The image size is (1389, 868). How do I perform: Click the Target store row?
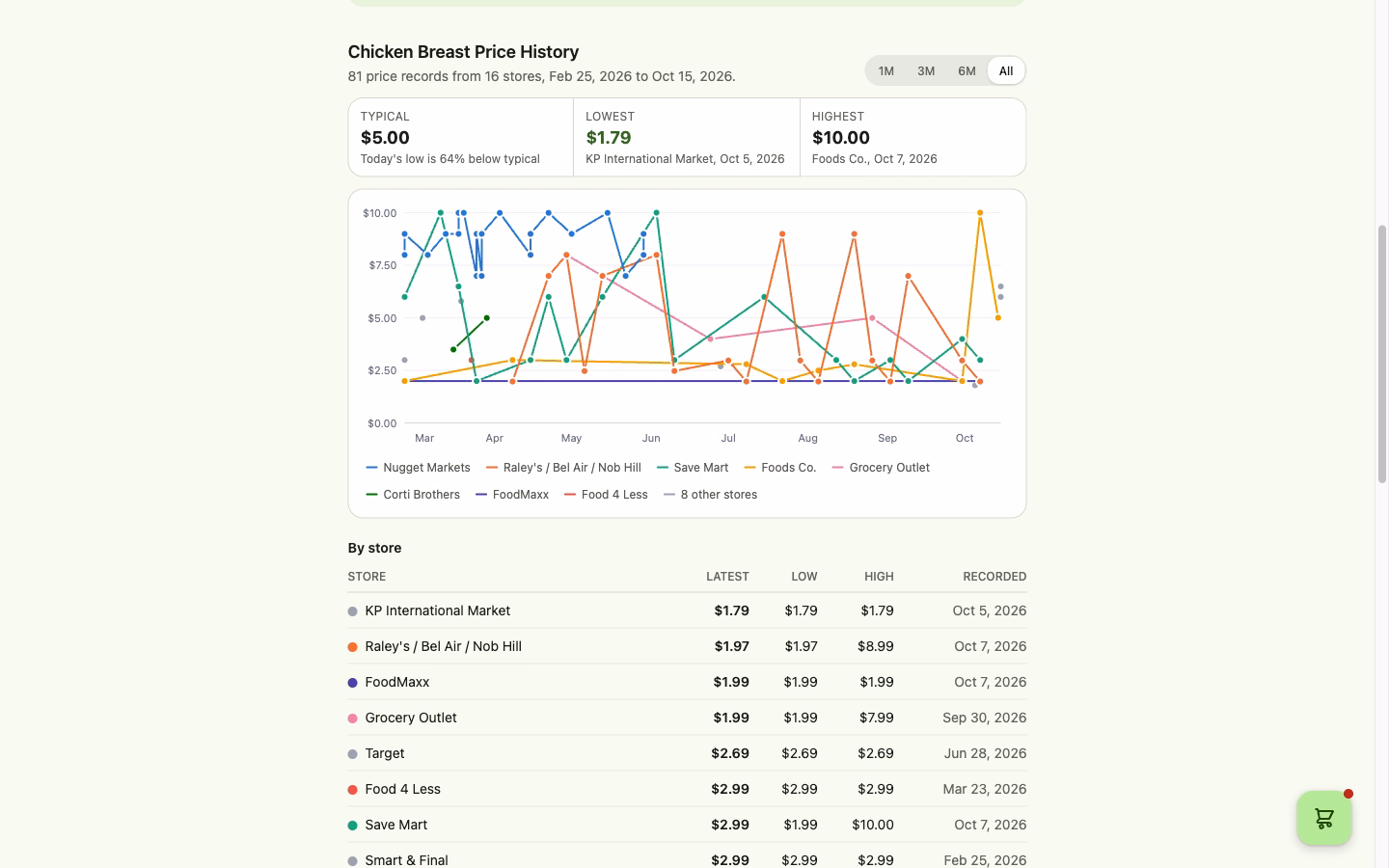[x=687, y=753]
